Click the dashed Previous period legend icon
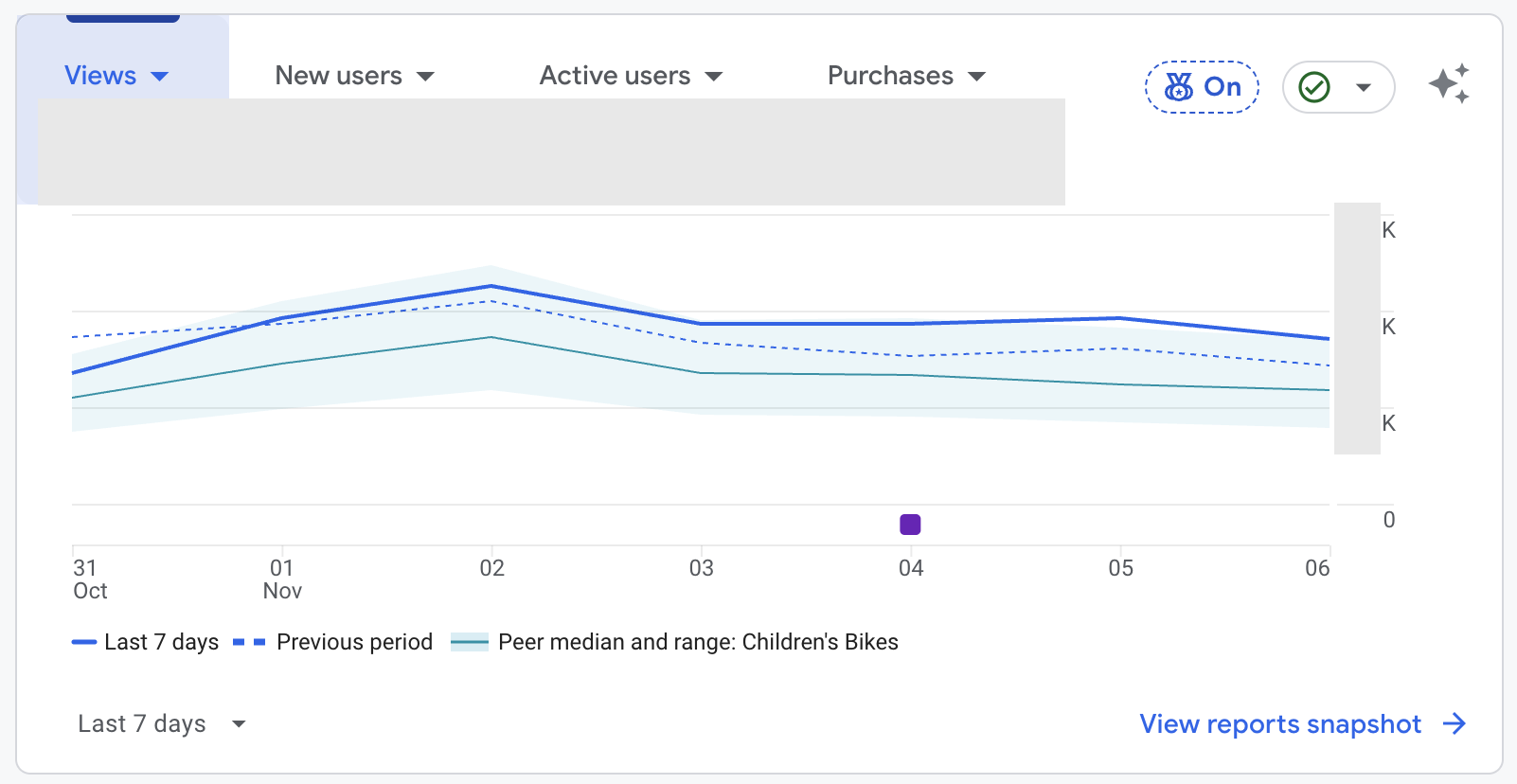 coord(249,642)
